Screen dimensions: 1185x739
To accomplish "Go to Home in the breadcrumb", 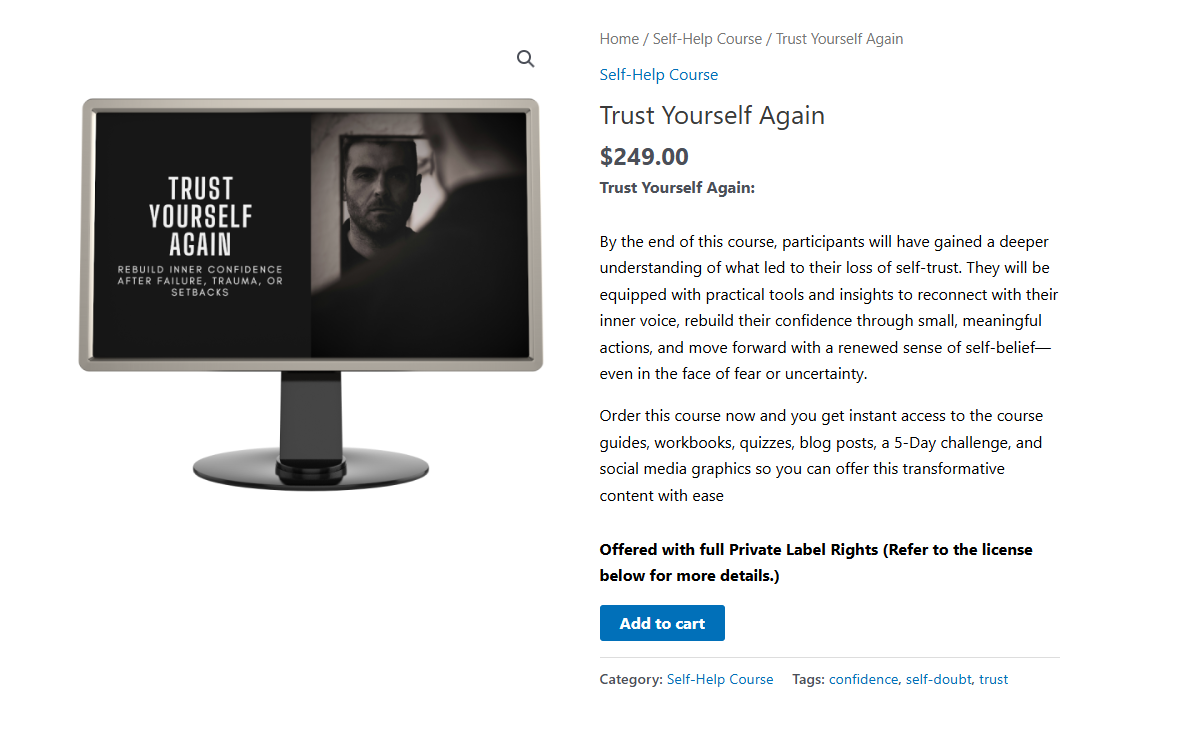I will [619, 39].
